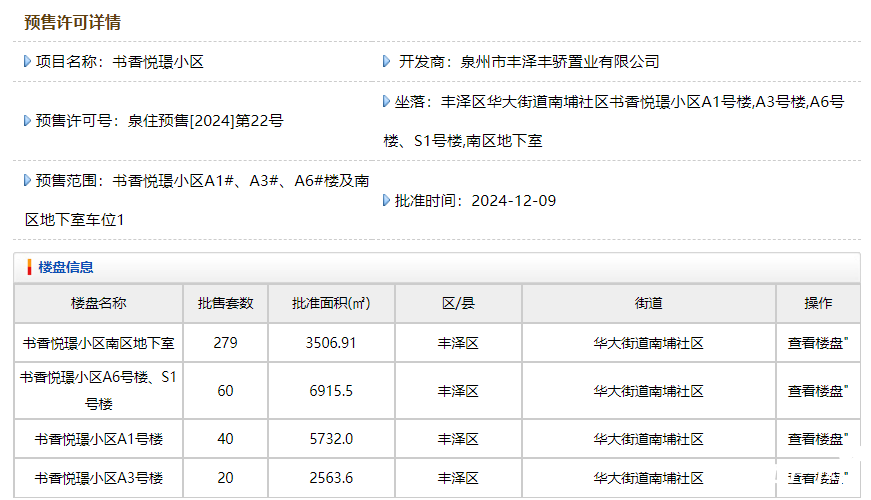Screen dimensions: 871x500
Task: Click arrow icon beside 批准时间
Action: [x=387, y=200]
